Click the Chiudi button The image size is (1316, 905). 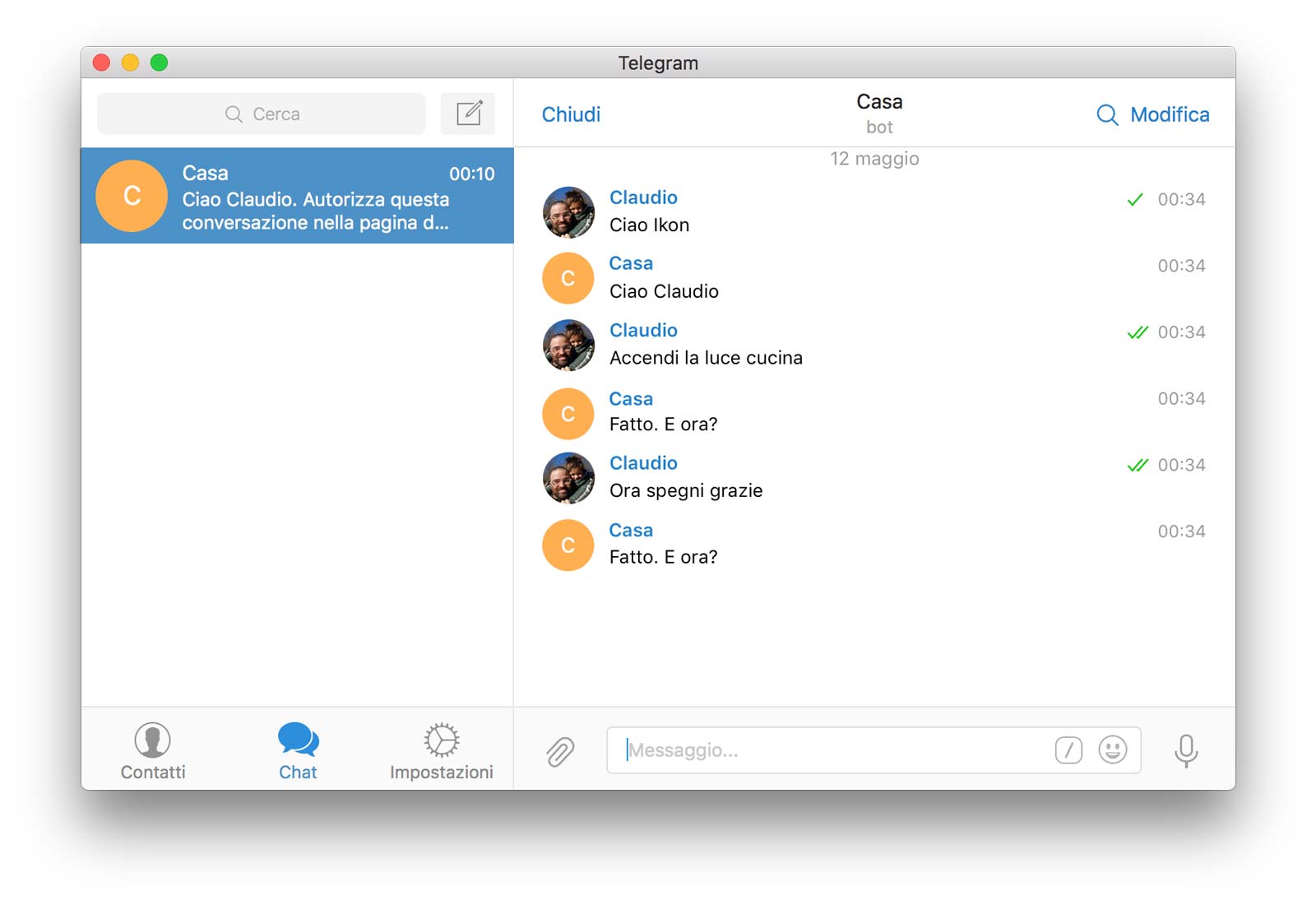point(571,114)
